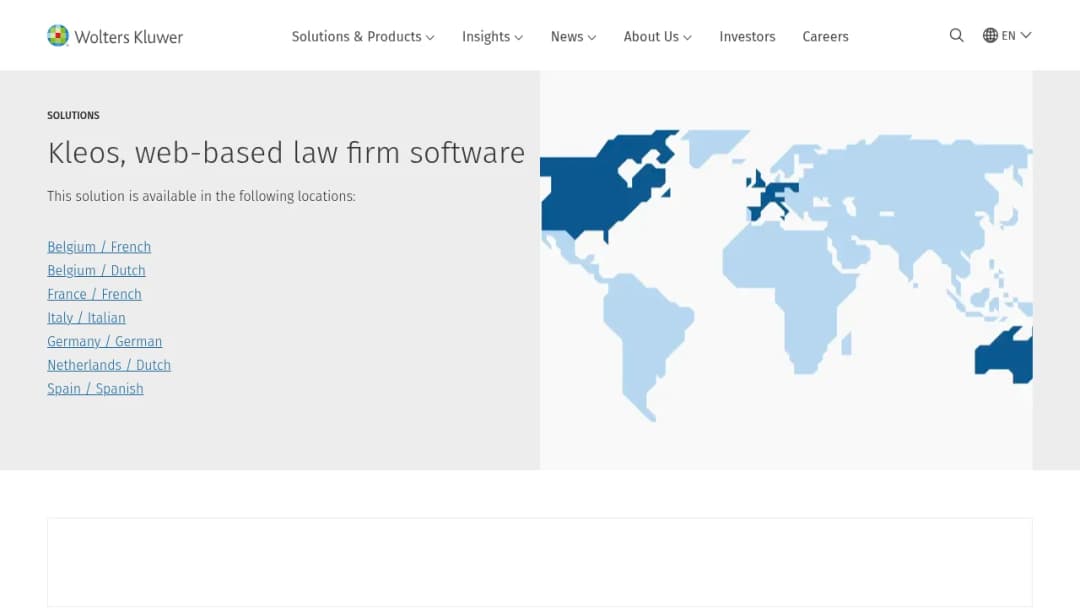Expand the About Us chevron
The width and height of the screenshot is (1080, 608).
point(687,38)
